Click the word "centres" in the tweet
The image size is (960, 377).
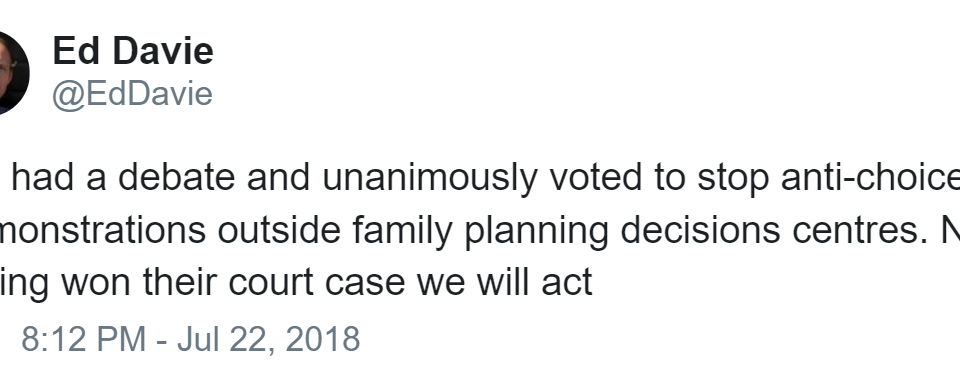(855, 231)
